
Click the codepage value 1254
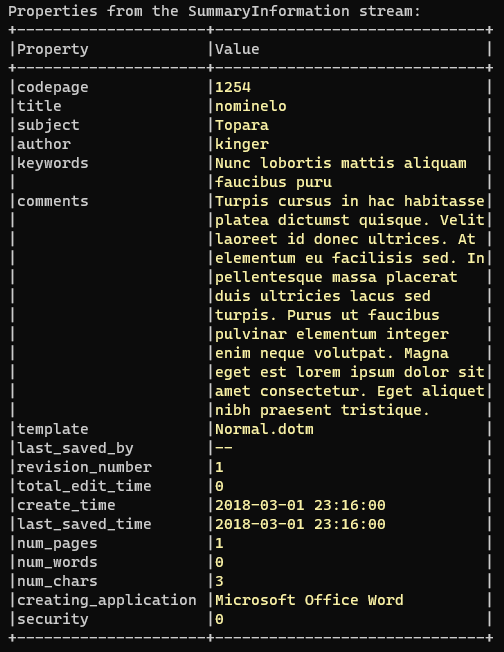point(233,87)
